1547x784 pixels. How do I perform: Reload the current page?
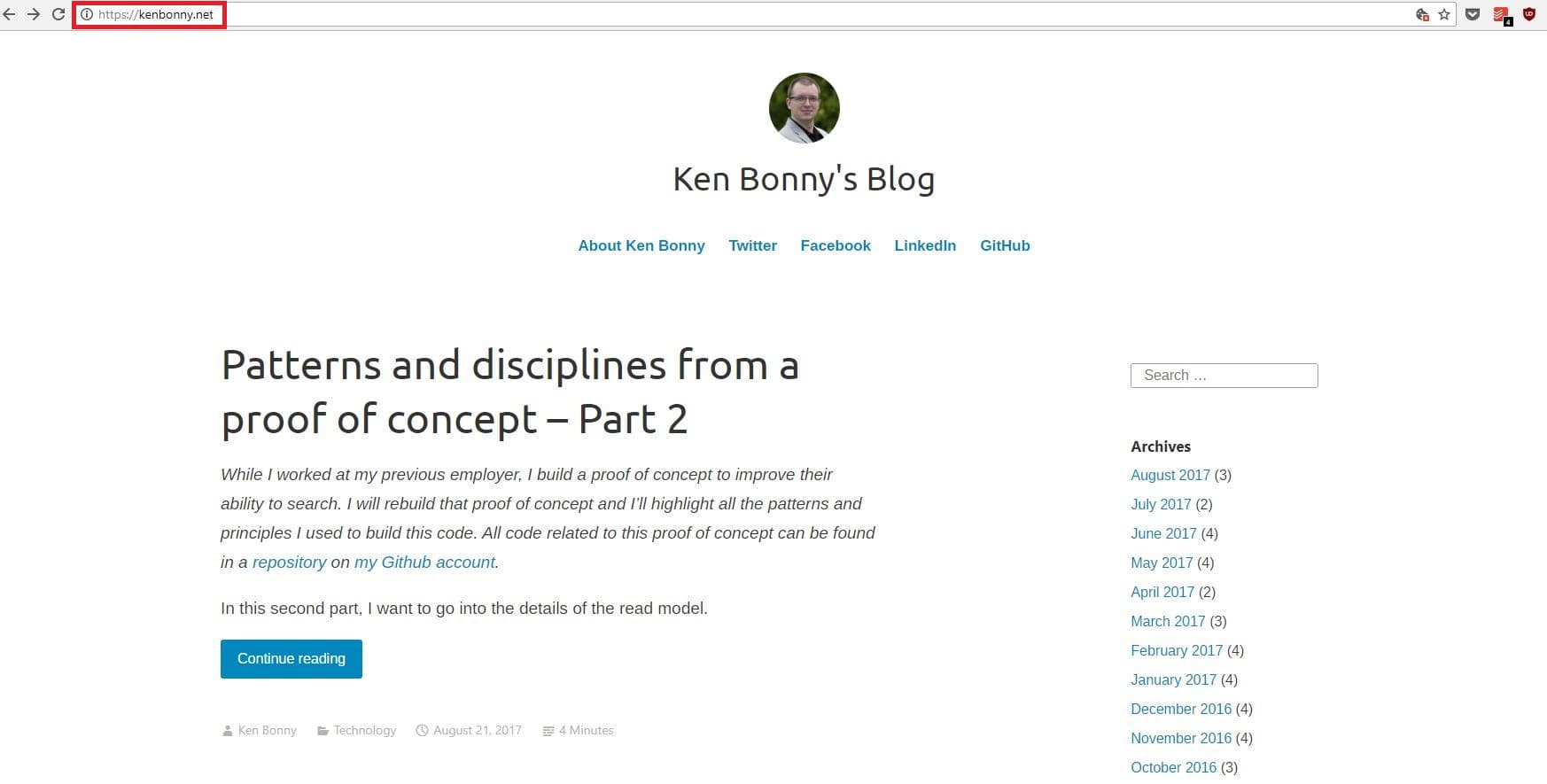tap(58, 14)
